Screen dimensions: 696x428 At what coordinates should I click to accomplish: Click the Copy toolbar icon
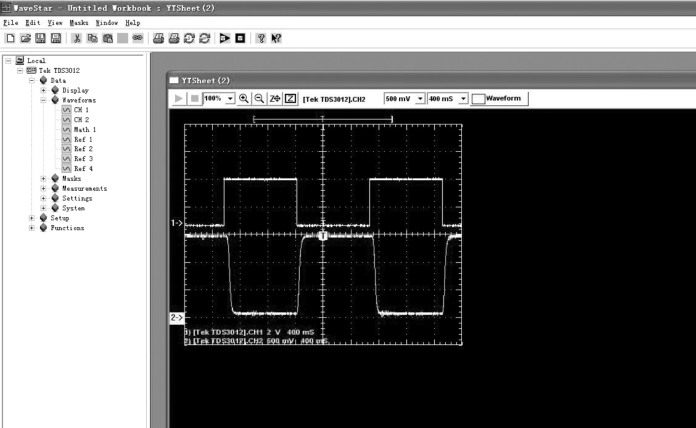coord(92,38)
